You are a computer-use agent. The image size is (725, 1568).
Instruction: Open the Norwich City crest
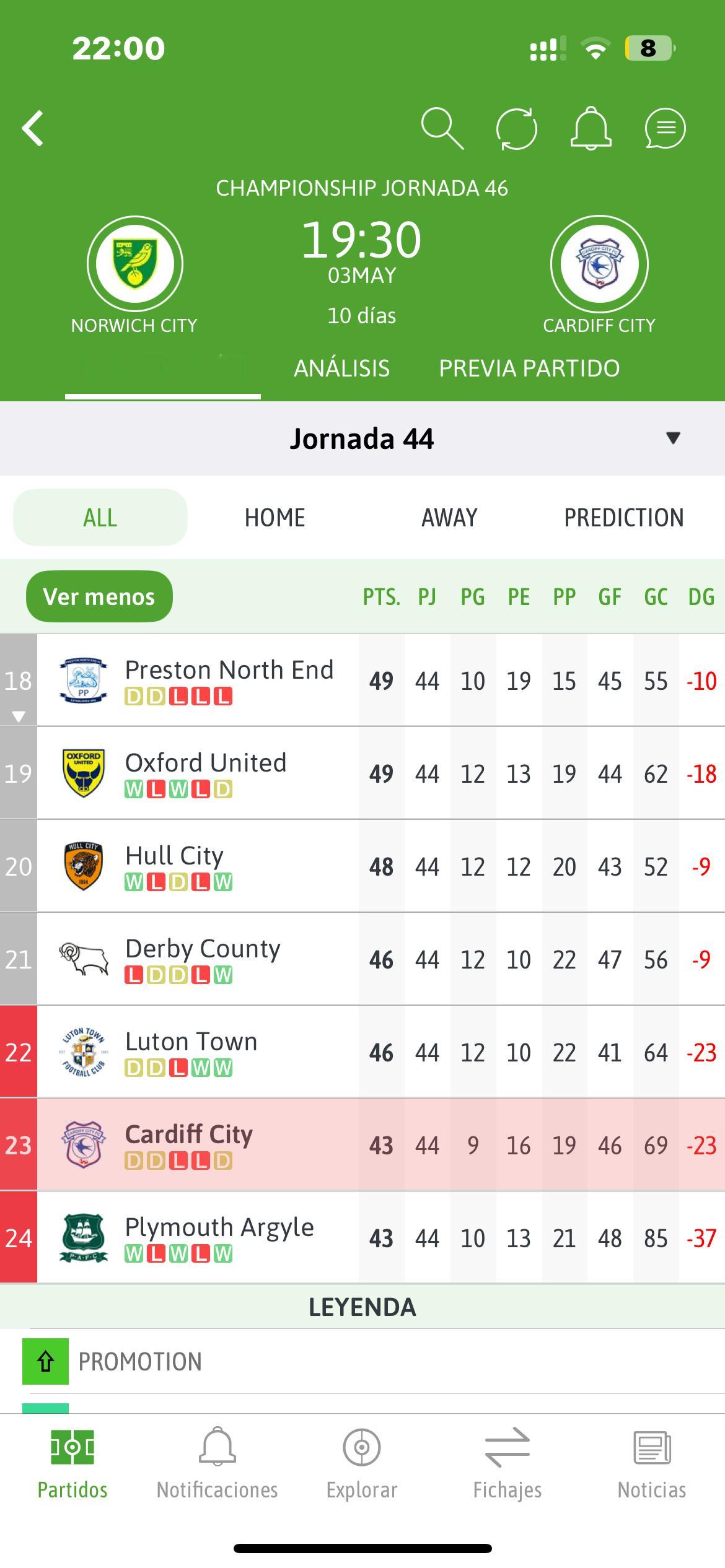135,264
